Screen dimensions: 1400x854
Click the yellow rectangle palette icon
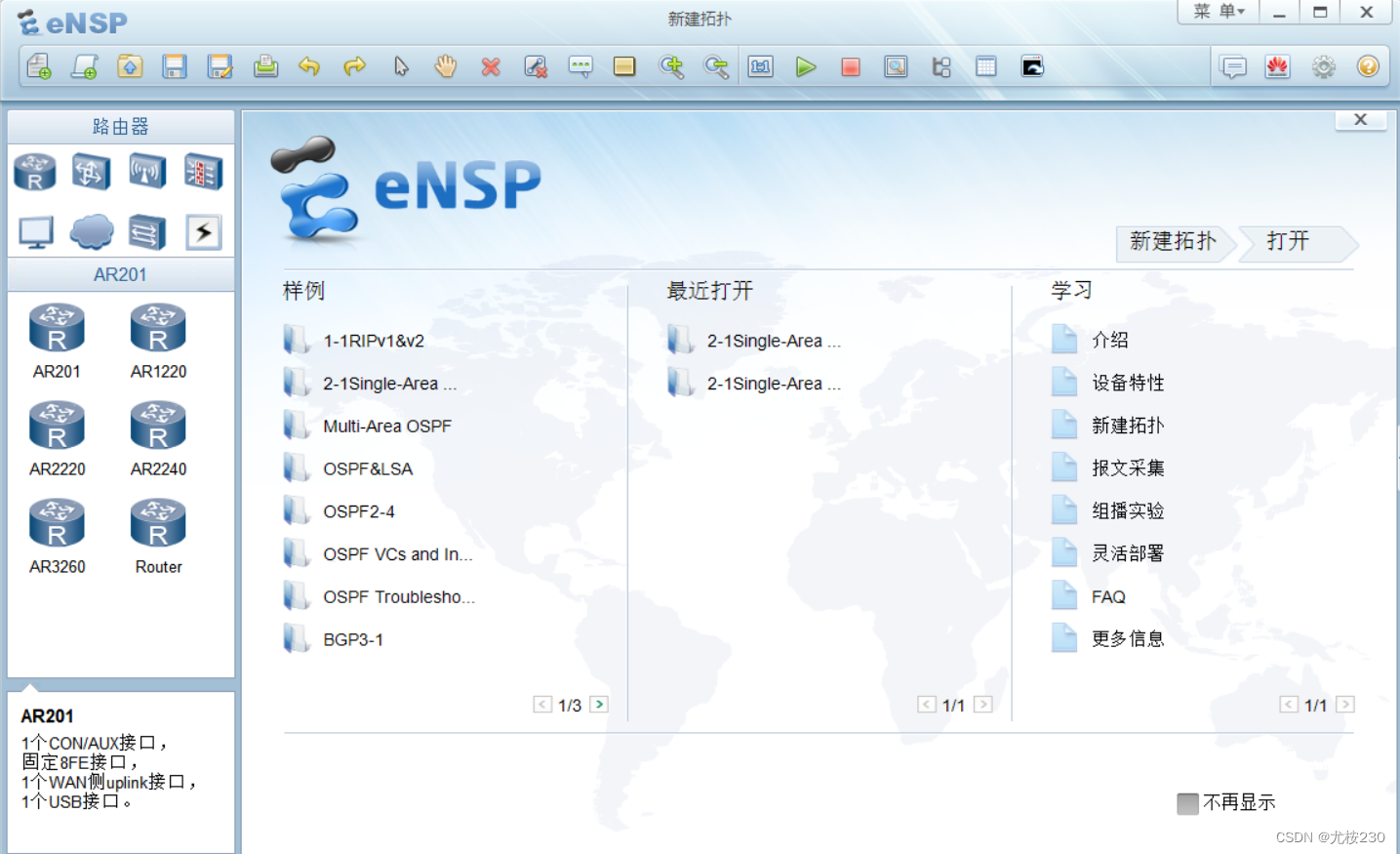tap(624, 66)
